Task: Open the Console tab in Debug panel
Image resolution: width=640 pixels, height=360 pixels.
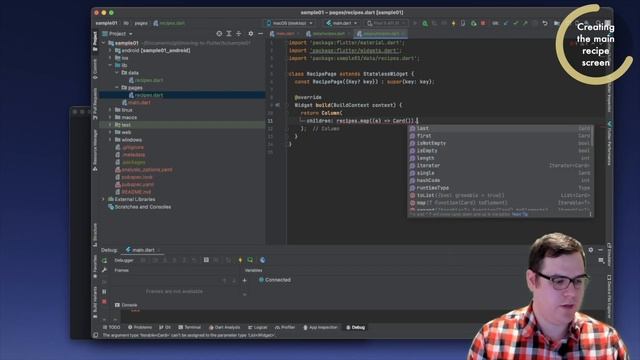Action: pos(126,305)
